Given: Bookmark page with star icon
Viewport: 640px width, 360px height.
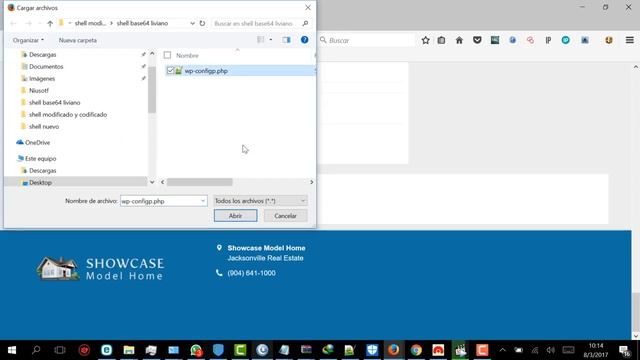Looking at the screenshot, I should click(x=425, y=40).
